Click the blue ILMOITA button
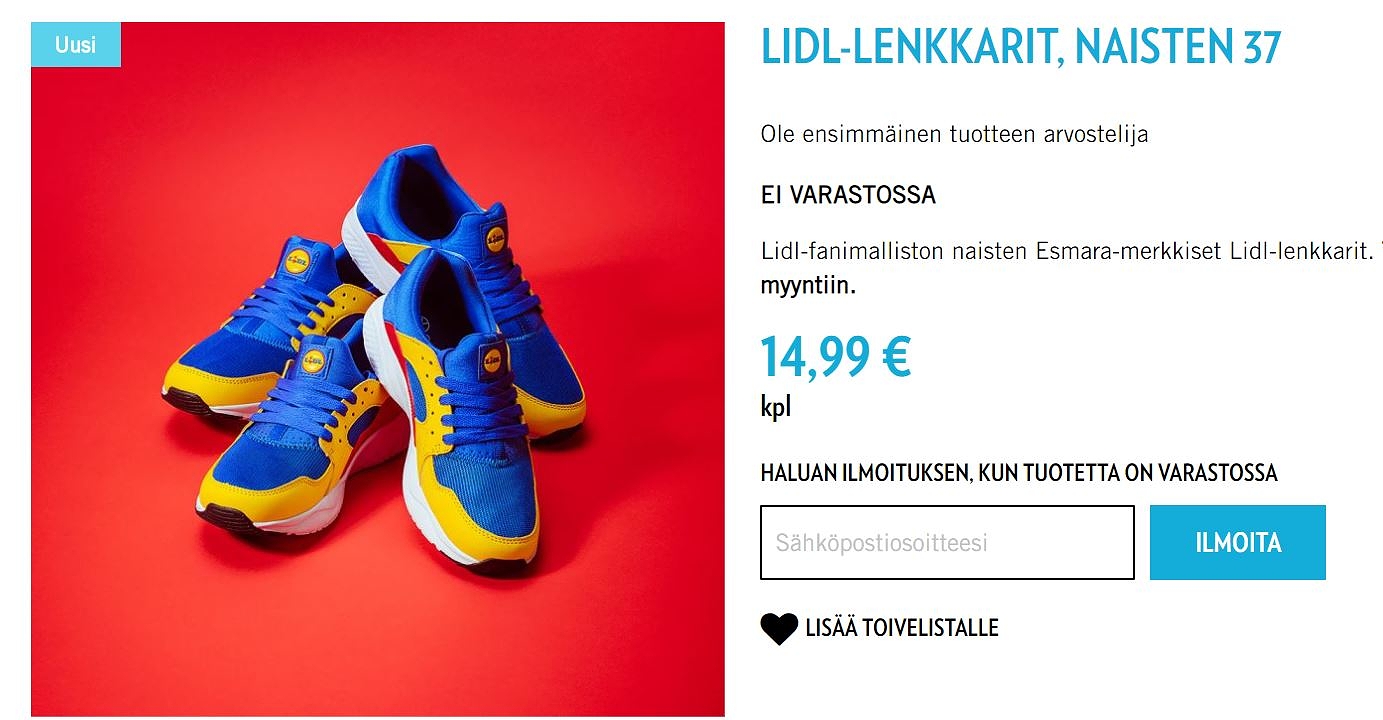This screenshot has height=720, width=1383. tap(1237, 542)
